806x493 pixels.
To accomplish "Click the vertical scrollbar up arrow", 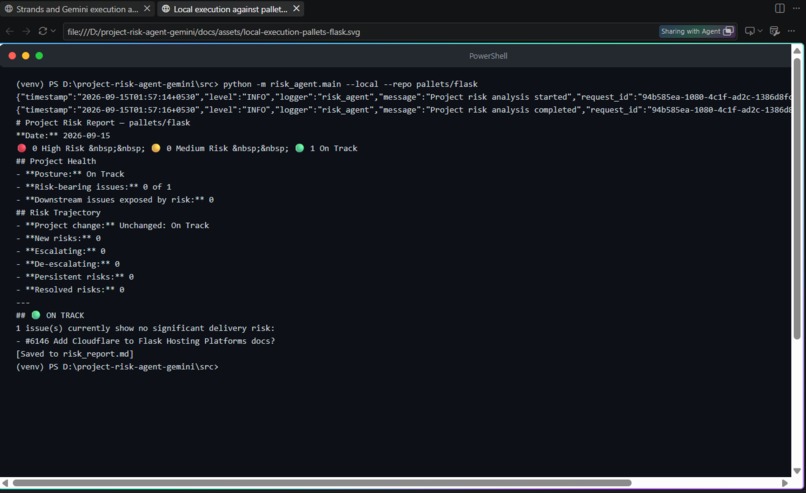I will [797, 50].
